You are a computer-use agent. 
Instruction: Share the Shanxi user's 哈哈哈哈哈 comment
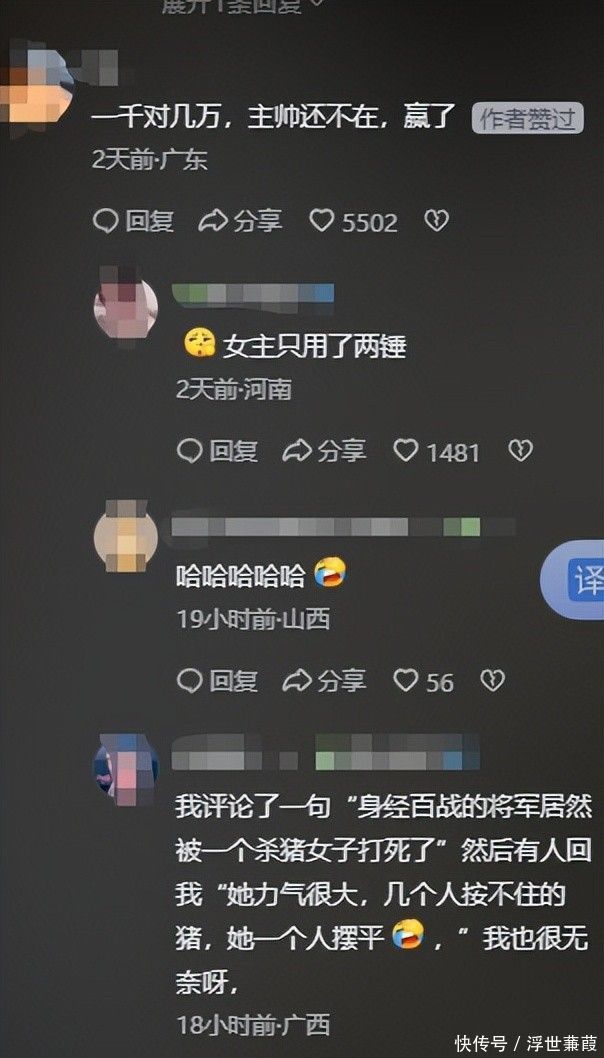pyautogui.click(x=325, y=681)
